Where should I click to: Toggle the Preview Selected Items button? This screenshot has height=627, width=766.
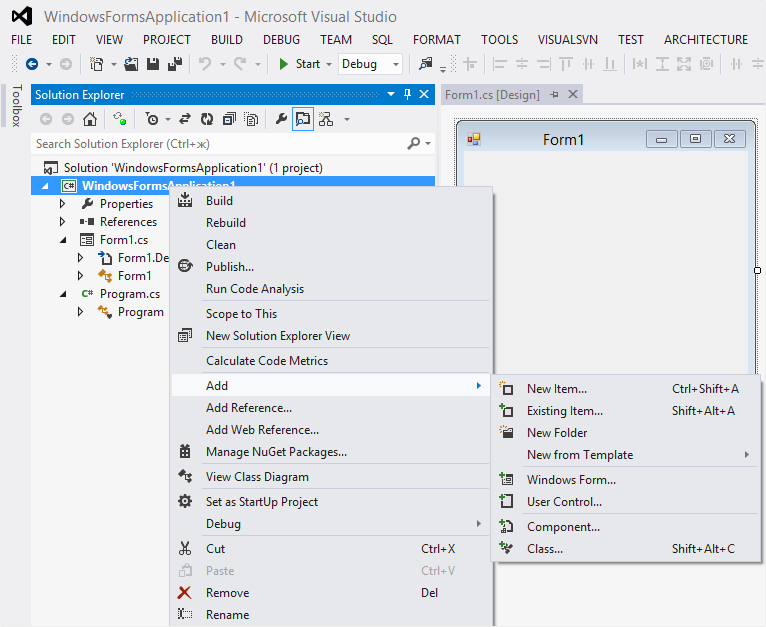[302, 119]
